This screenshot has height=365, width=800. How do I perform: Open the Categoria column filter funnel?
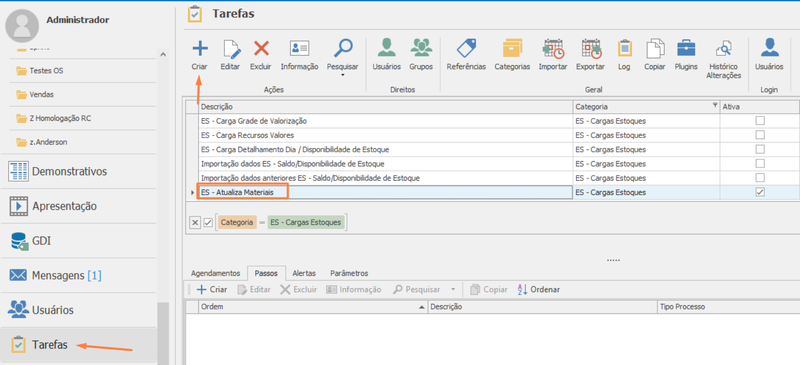pos(714,106)
